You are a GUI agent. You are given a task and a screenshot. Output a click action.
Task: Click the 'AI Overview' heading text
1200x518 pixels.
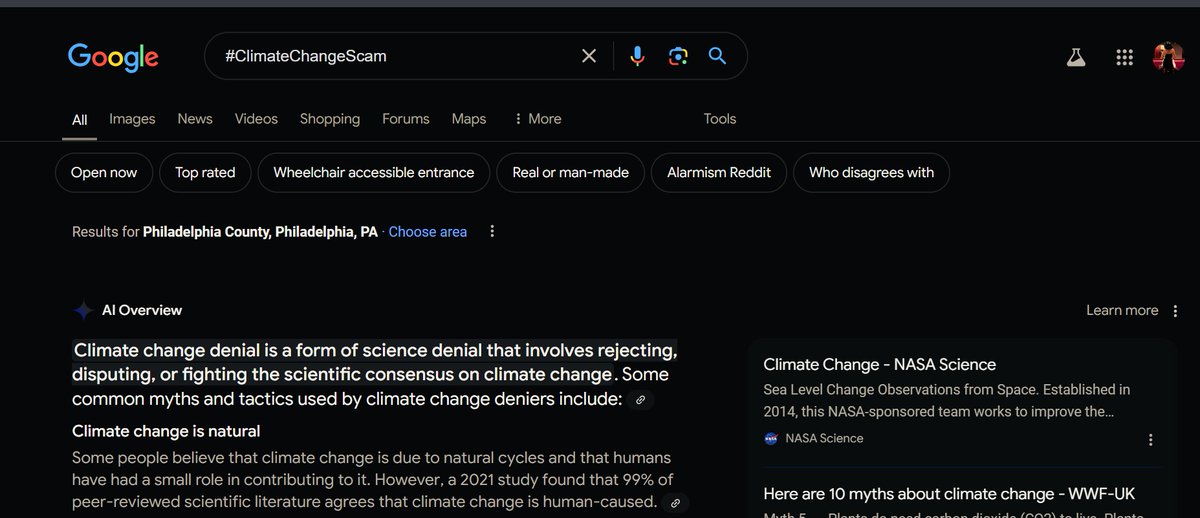(x=142, y=310)
